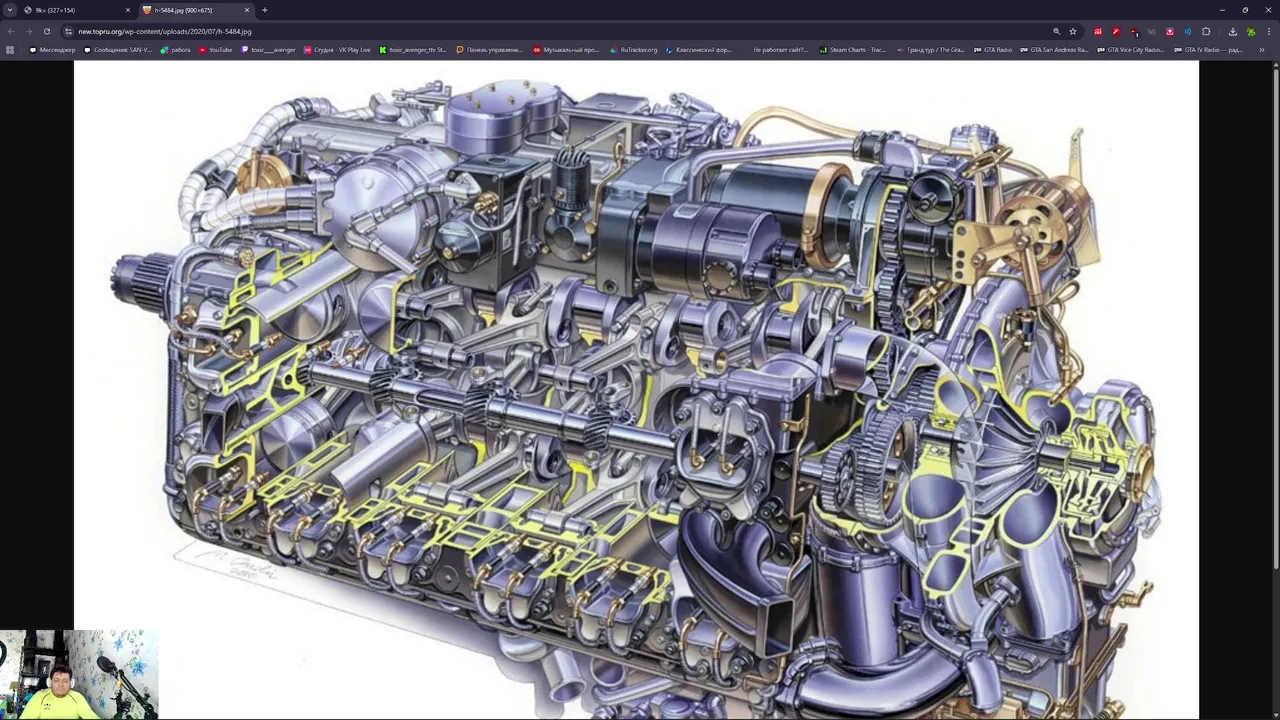Open the red feather extension icon
Screen dimensions: 1280x720
click(x=1116, y=31)
